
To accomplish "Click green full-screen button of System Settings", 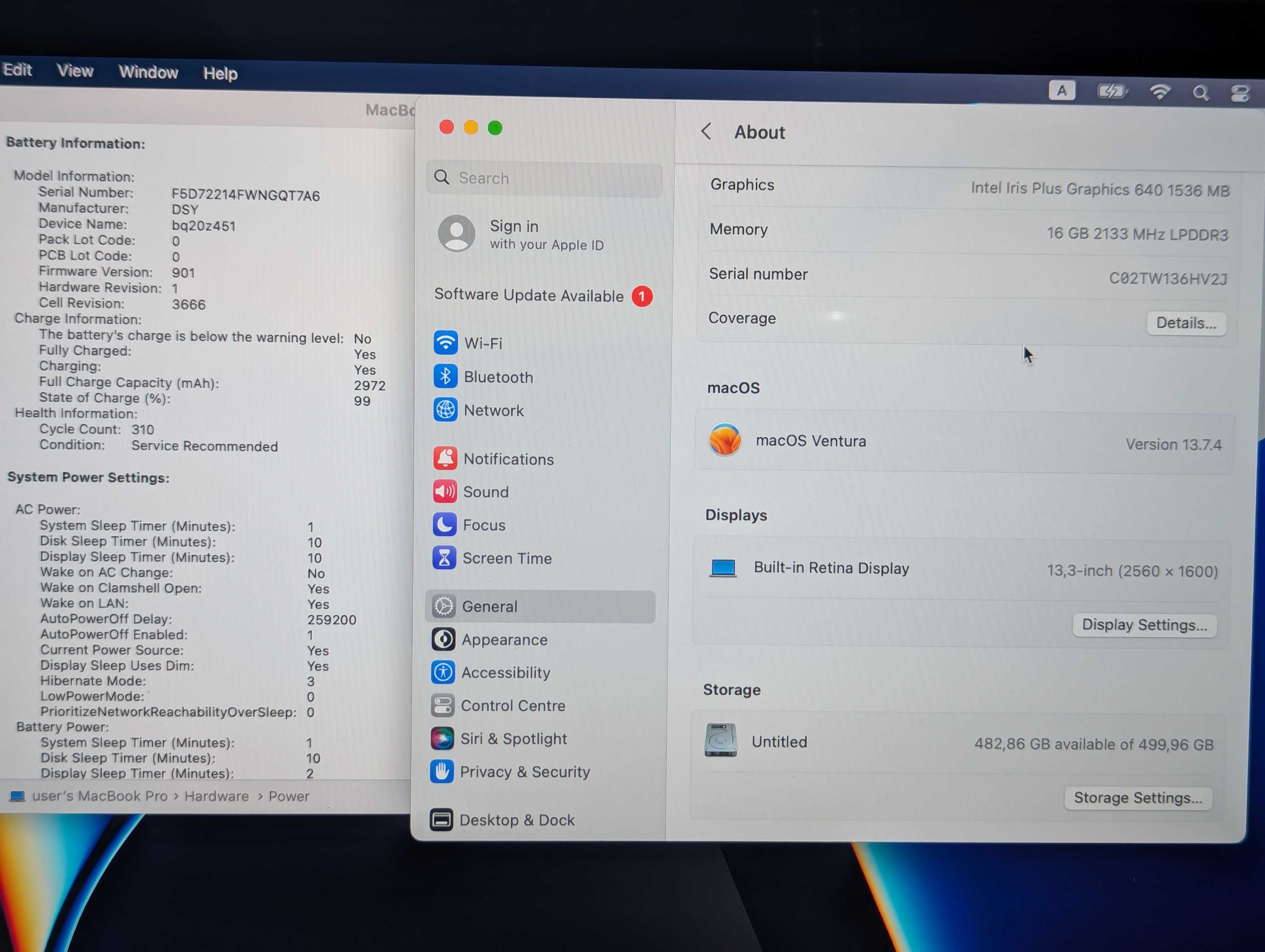I will tap(495, 128).
